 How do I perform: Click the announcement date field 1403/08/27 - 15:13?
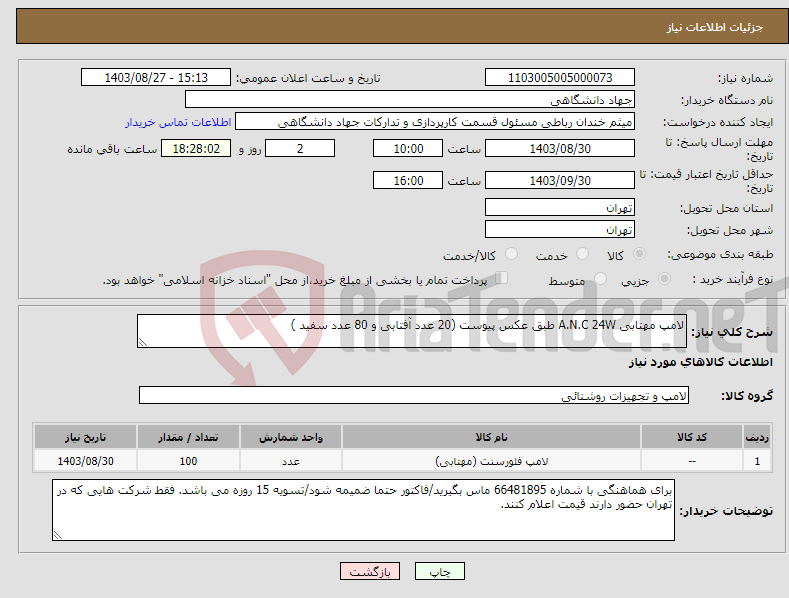pyautogui.click(x=155, y=78)
